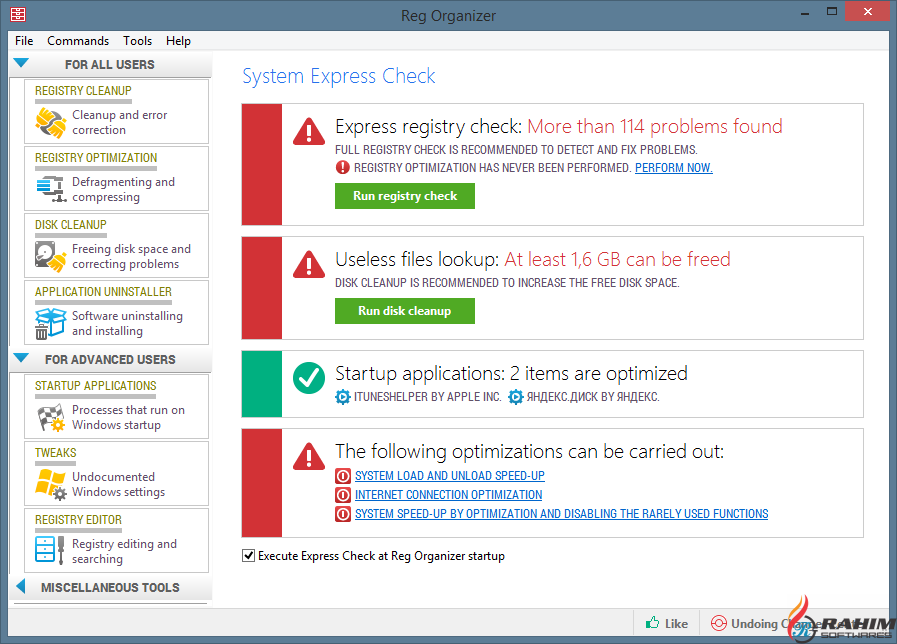Click the FOR ALL USERS section header label
This screenshot has height=644, width=897.
click(110, 65)
